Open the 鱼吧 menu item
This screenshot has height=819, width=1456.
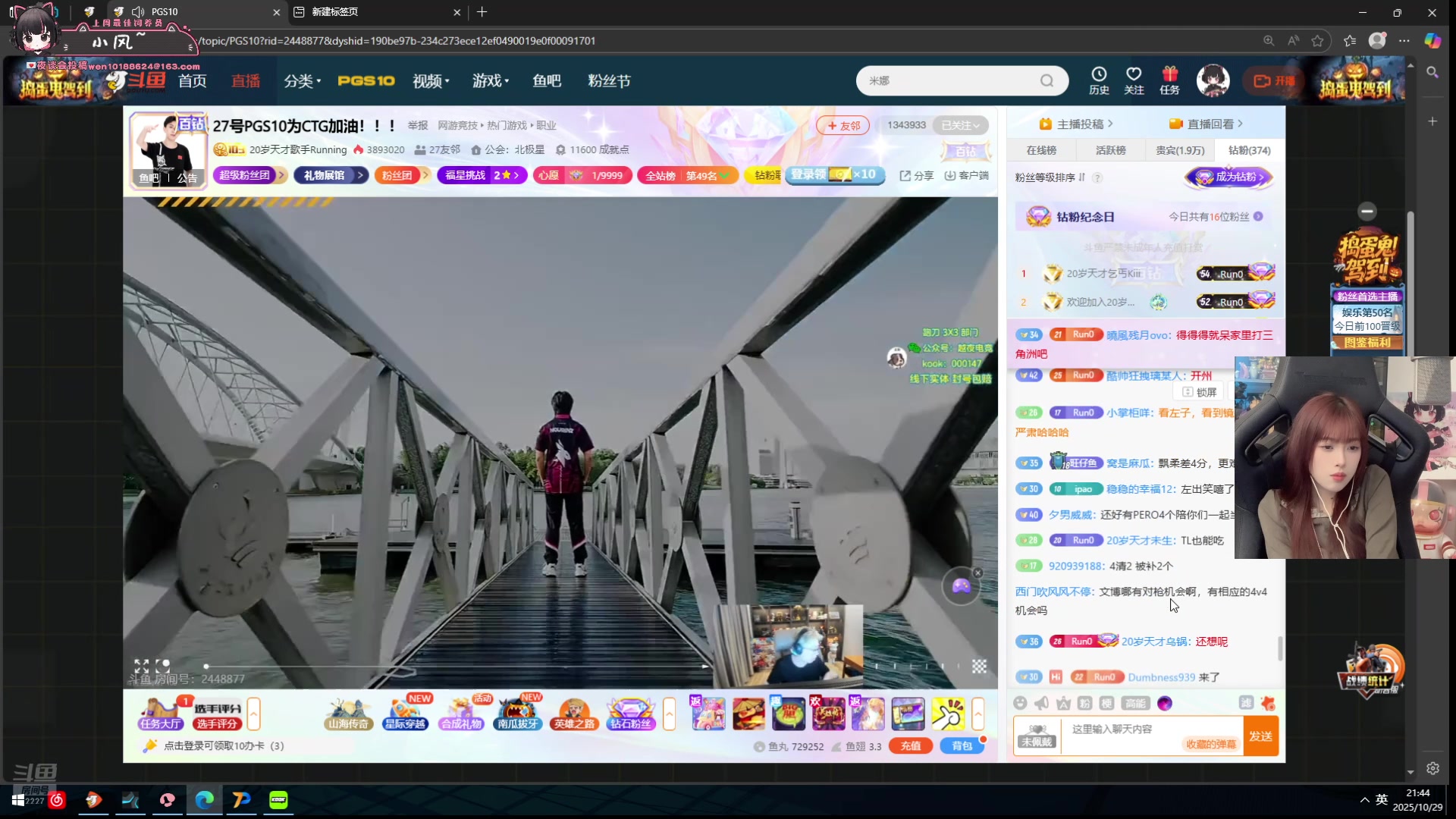tap(546, 80)
